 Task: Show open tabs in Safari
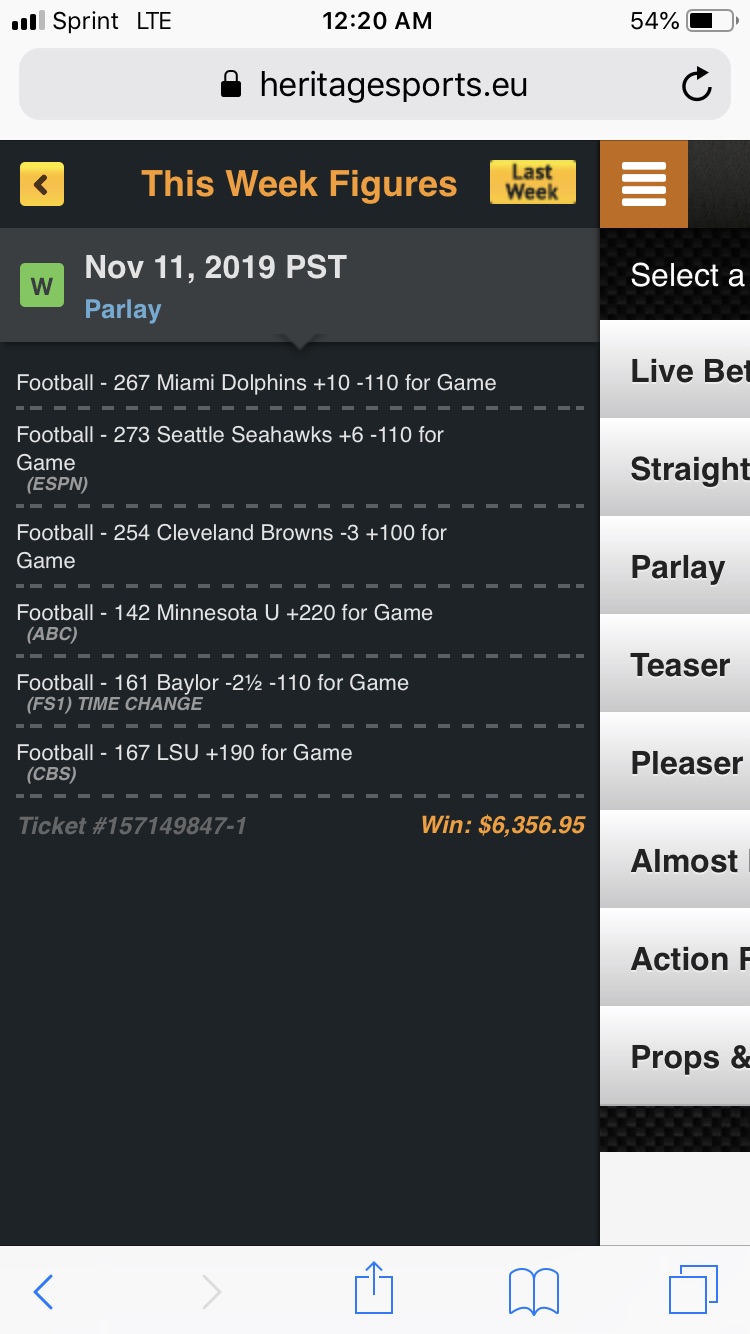coord(693,1290)
